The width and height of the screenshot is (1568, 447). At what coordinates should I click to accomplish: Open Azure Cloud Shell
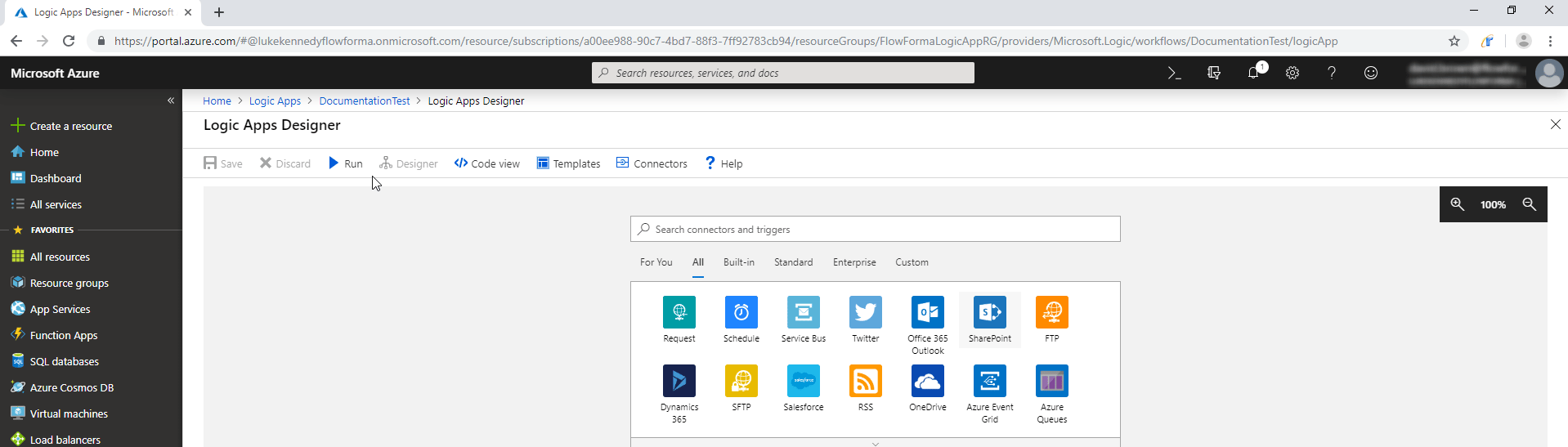point(1175,73)
